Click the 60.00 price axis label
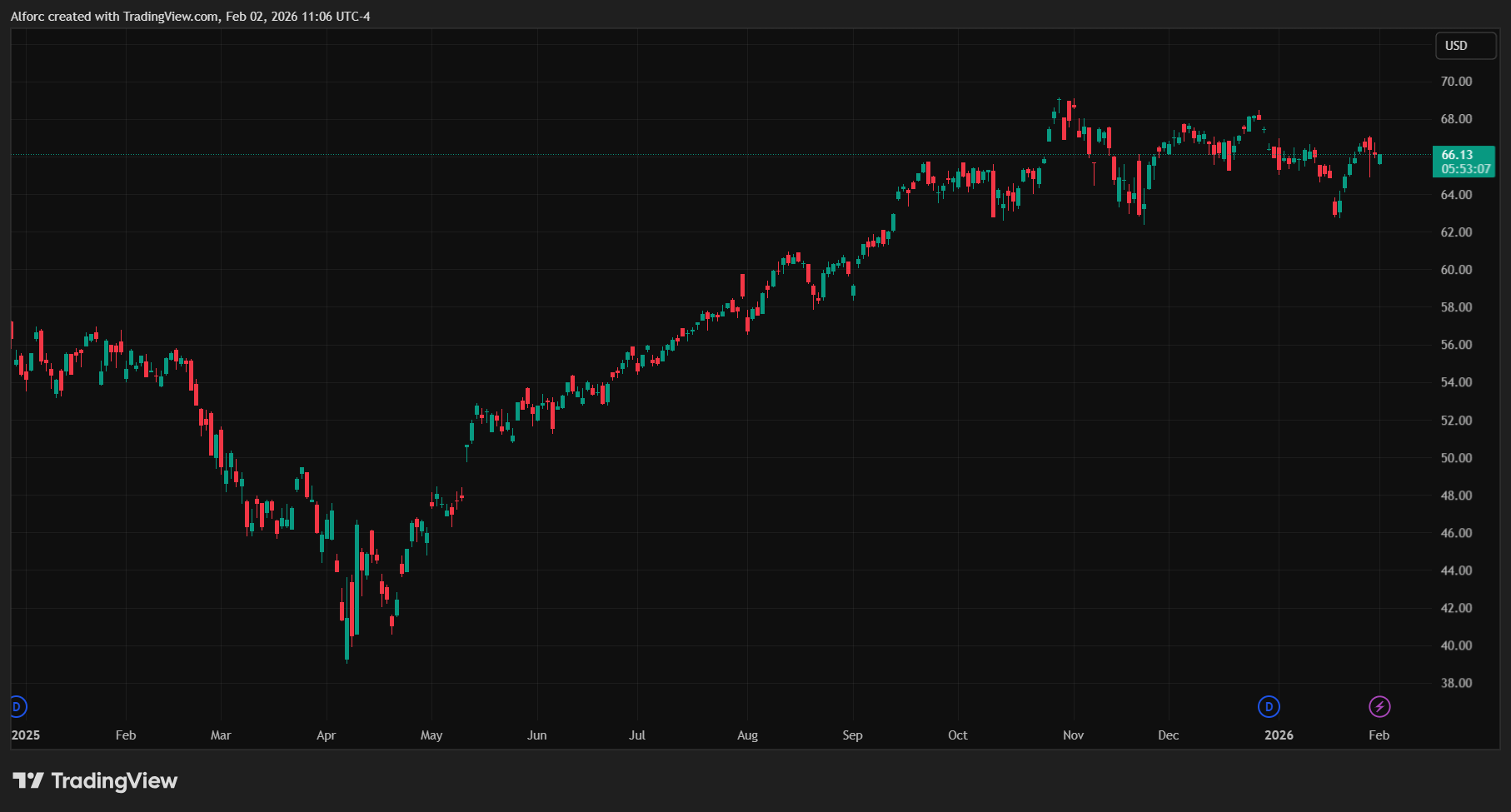The width and height of the screenshot is (1511, 812). click(1456, 270)
